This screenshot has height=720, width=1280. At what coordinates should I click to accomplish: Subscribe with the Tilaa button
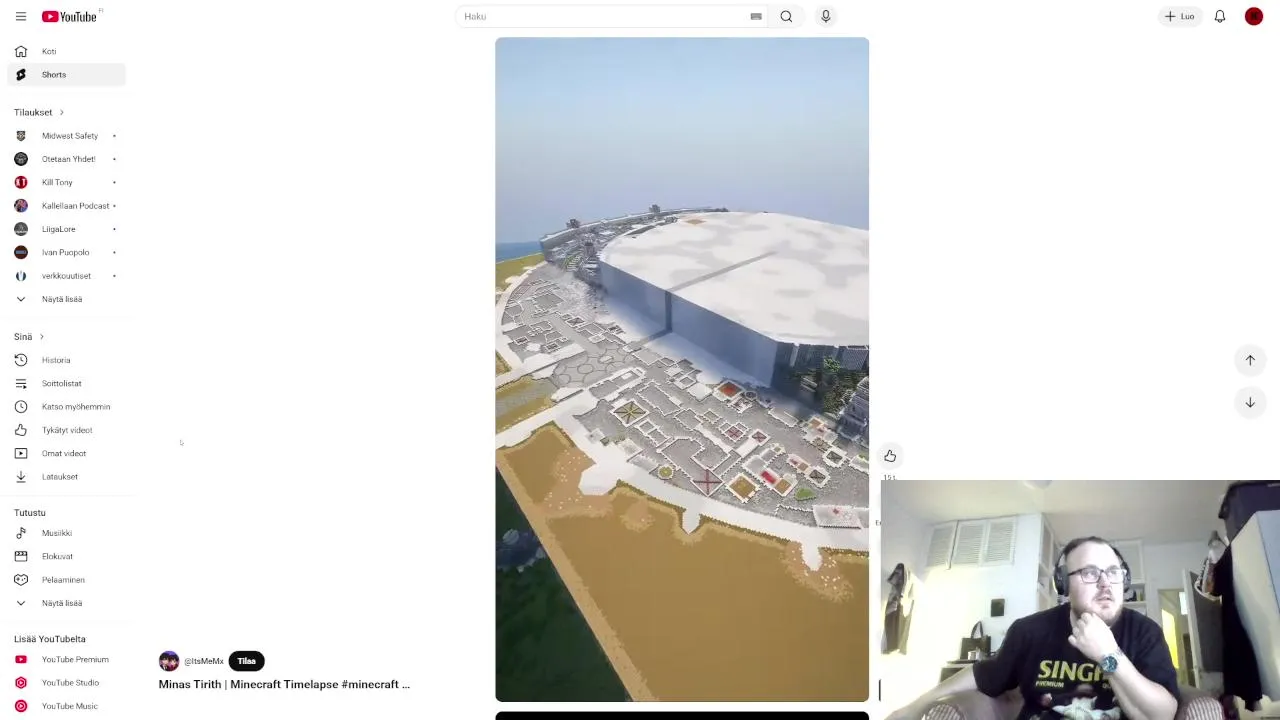click(x=246, y=661)
